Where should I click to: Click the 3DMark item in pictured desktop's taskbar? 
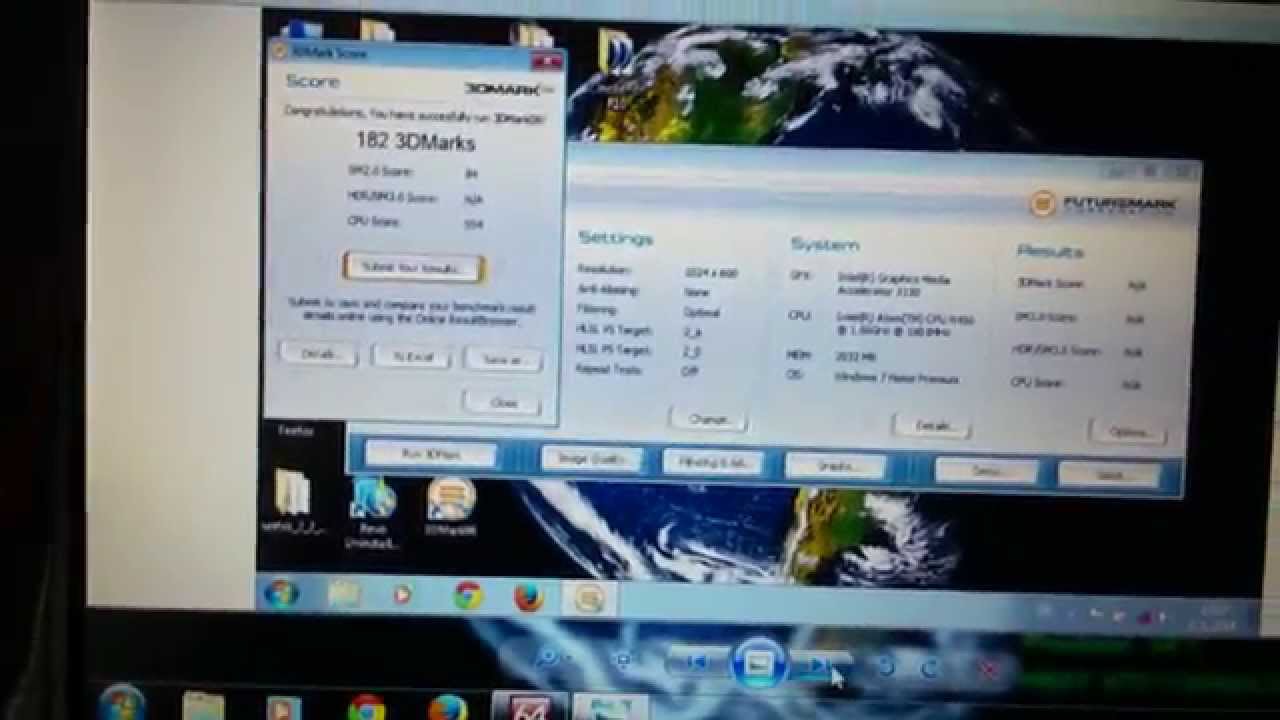tap(590, 598)
